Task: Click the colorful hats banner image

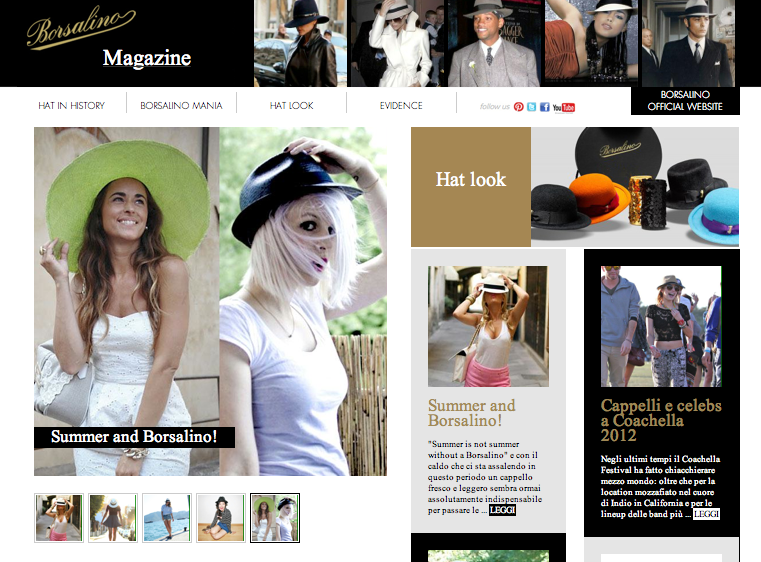Action: 635,187
